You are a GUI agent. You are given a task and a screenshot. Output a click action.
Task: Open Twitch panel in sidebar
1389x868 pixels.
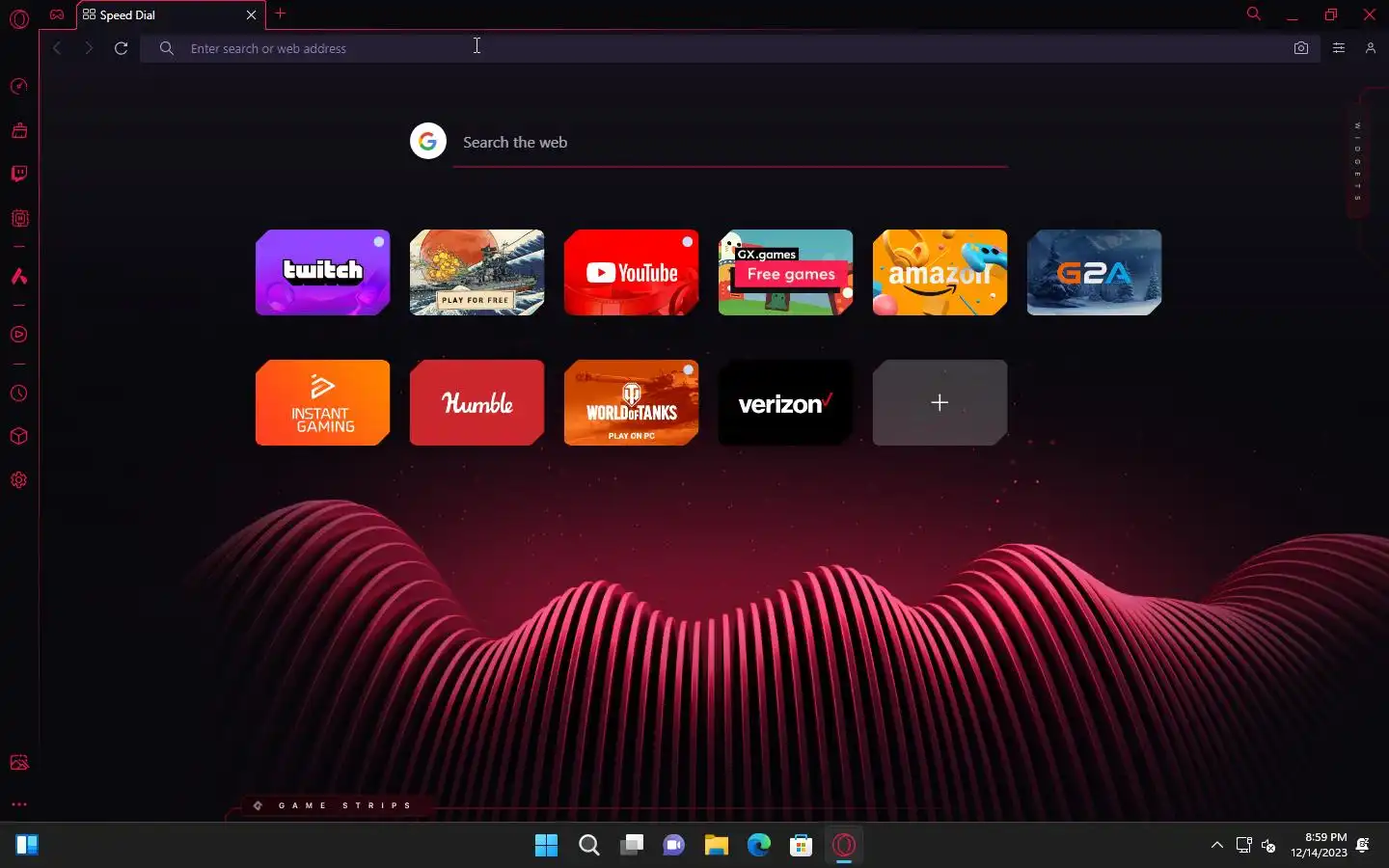coord(18,174)
